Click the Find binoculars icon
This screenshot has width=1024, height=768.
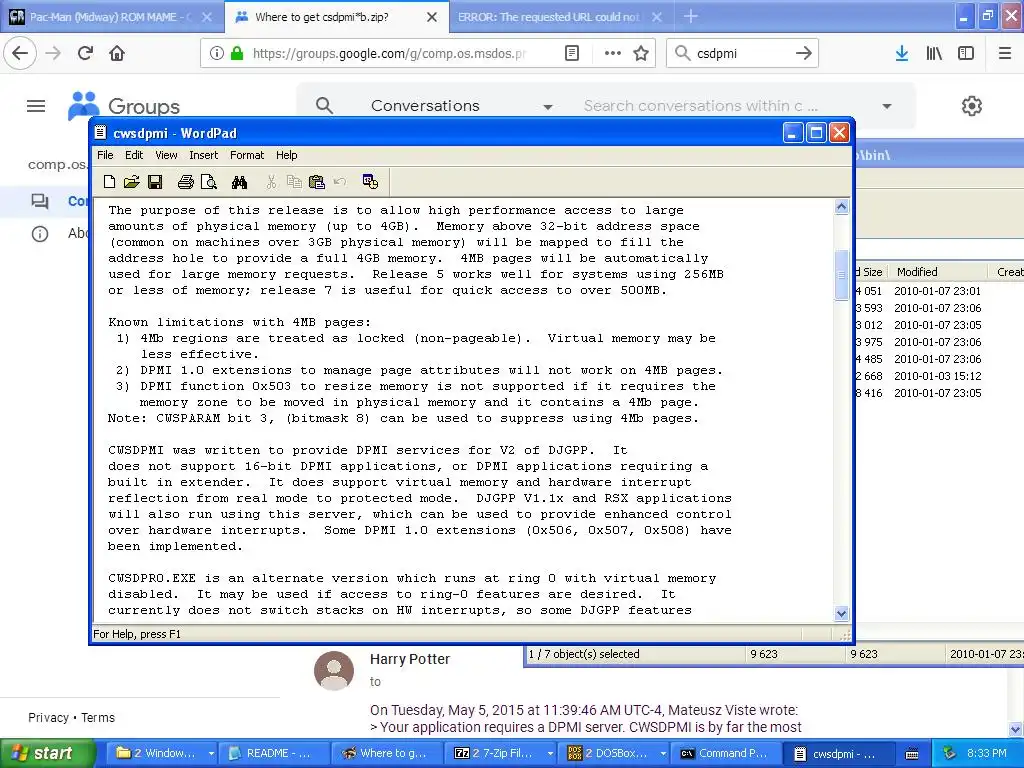[x=240, y=182]
